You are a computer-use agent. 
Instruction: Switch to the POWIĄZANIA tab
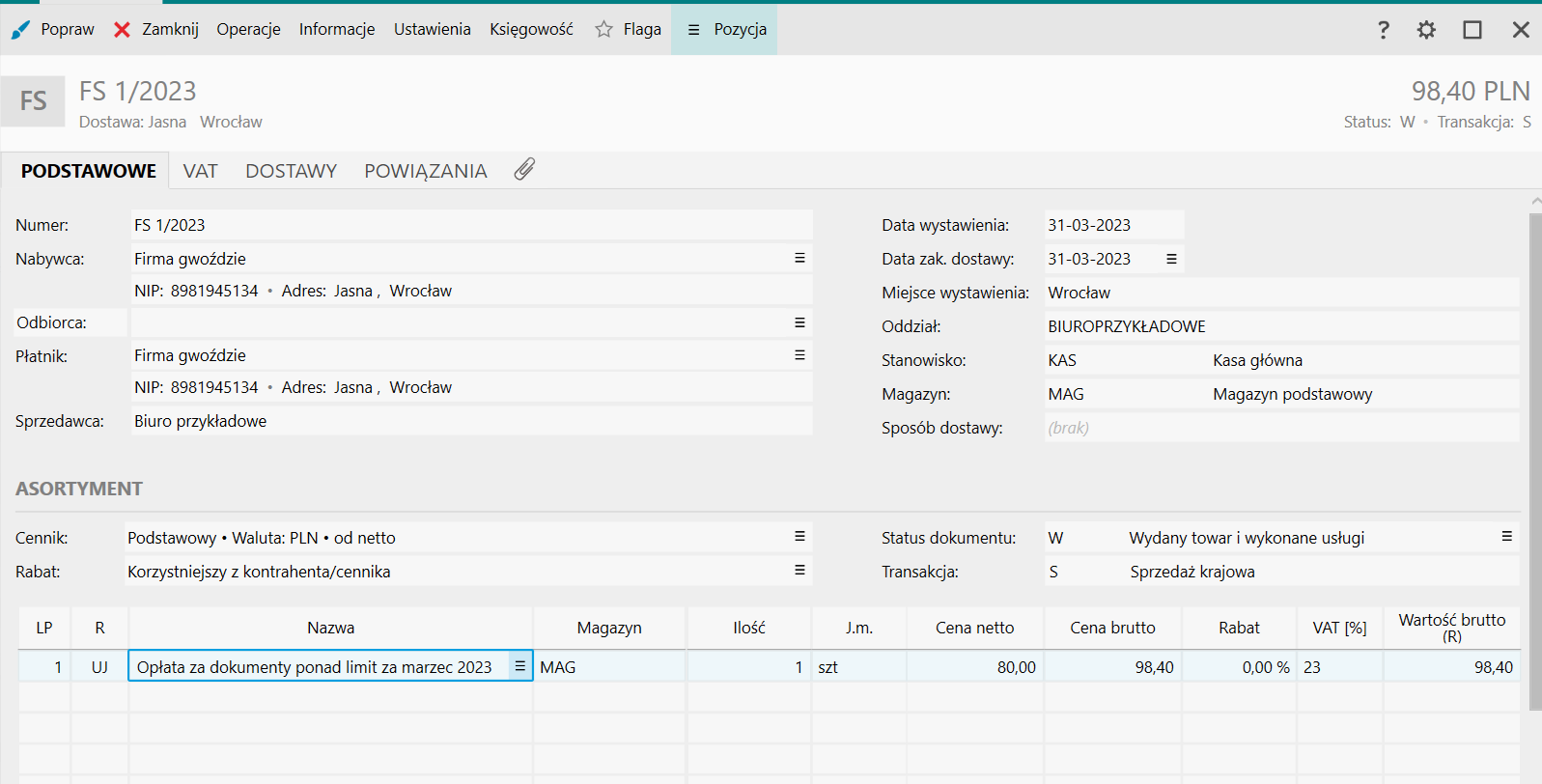425,171
